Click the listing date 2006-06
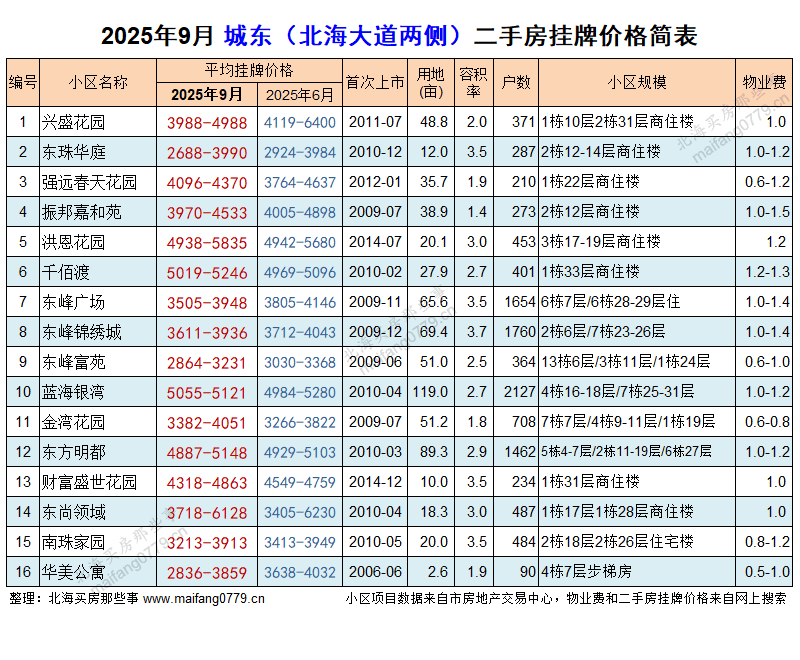The image size is (800, 660). click(375, 572)
